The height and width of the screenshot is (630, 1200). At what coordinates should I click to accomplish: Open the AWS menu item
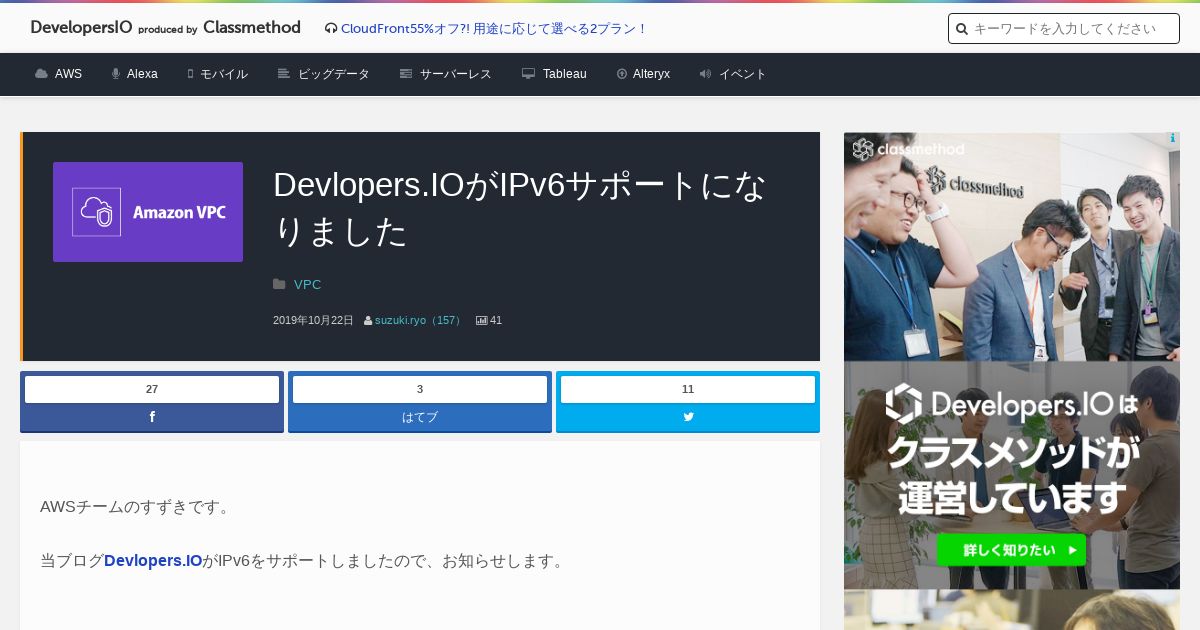click(x=68, y=74)
